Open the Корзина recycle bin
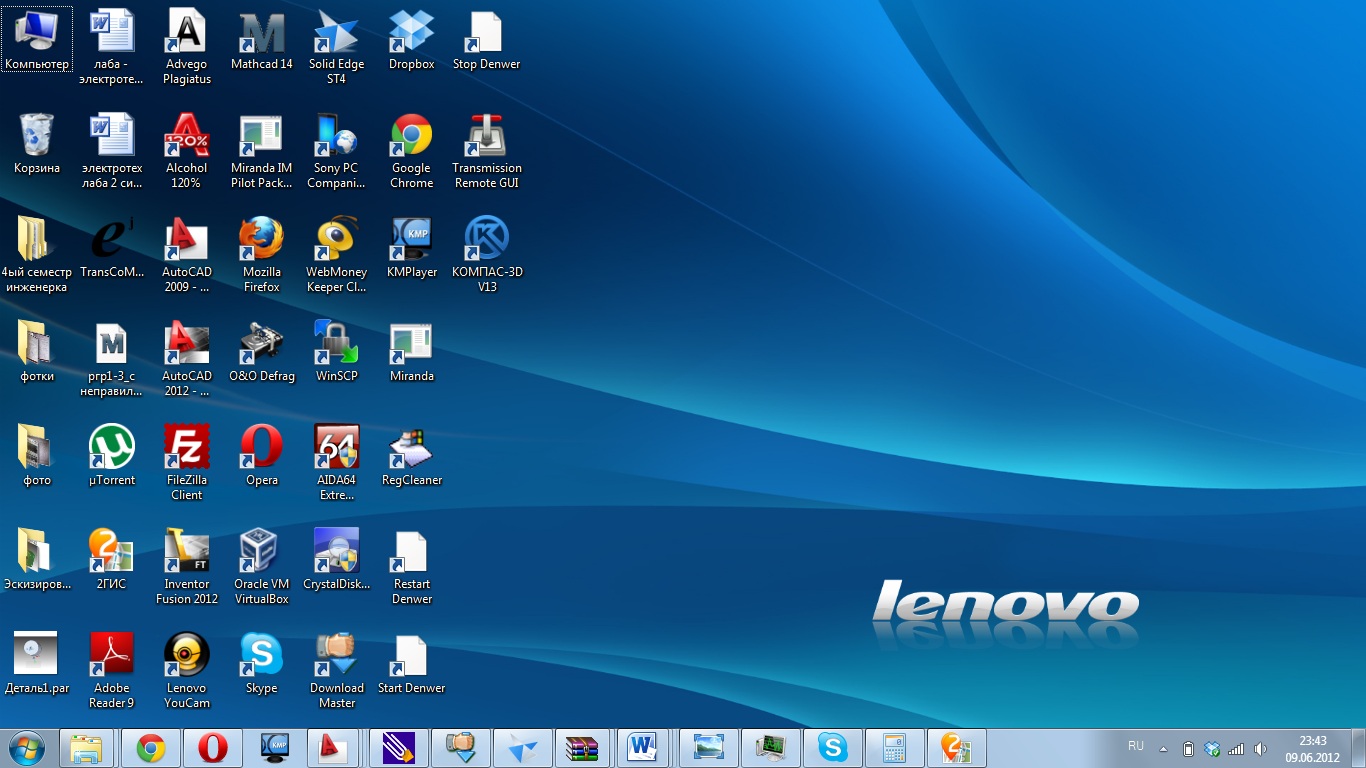 point(37,144)
